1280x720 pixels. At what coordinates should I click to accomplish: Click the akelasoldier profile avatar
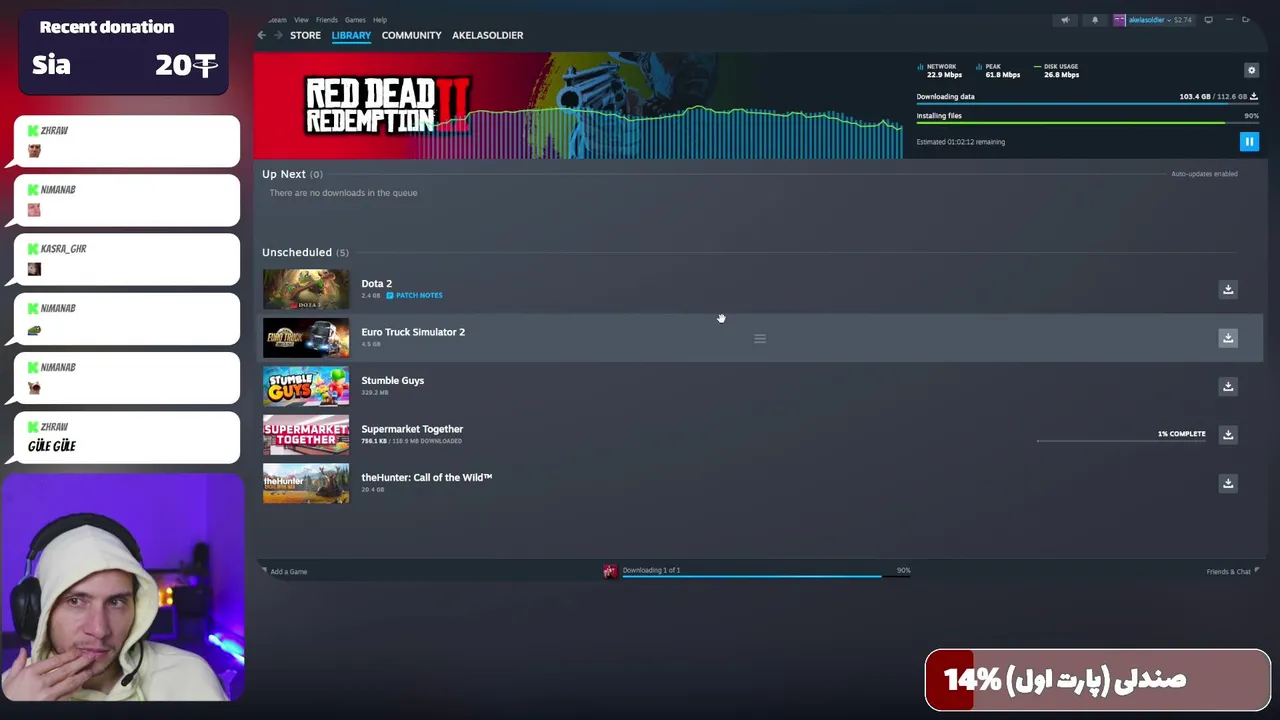click(1119, 20)
